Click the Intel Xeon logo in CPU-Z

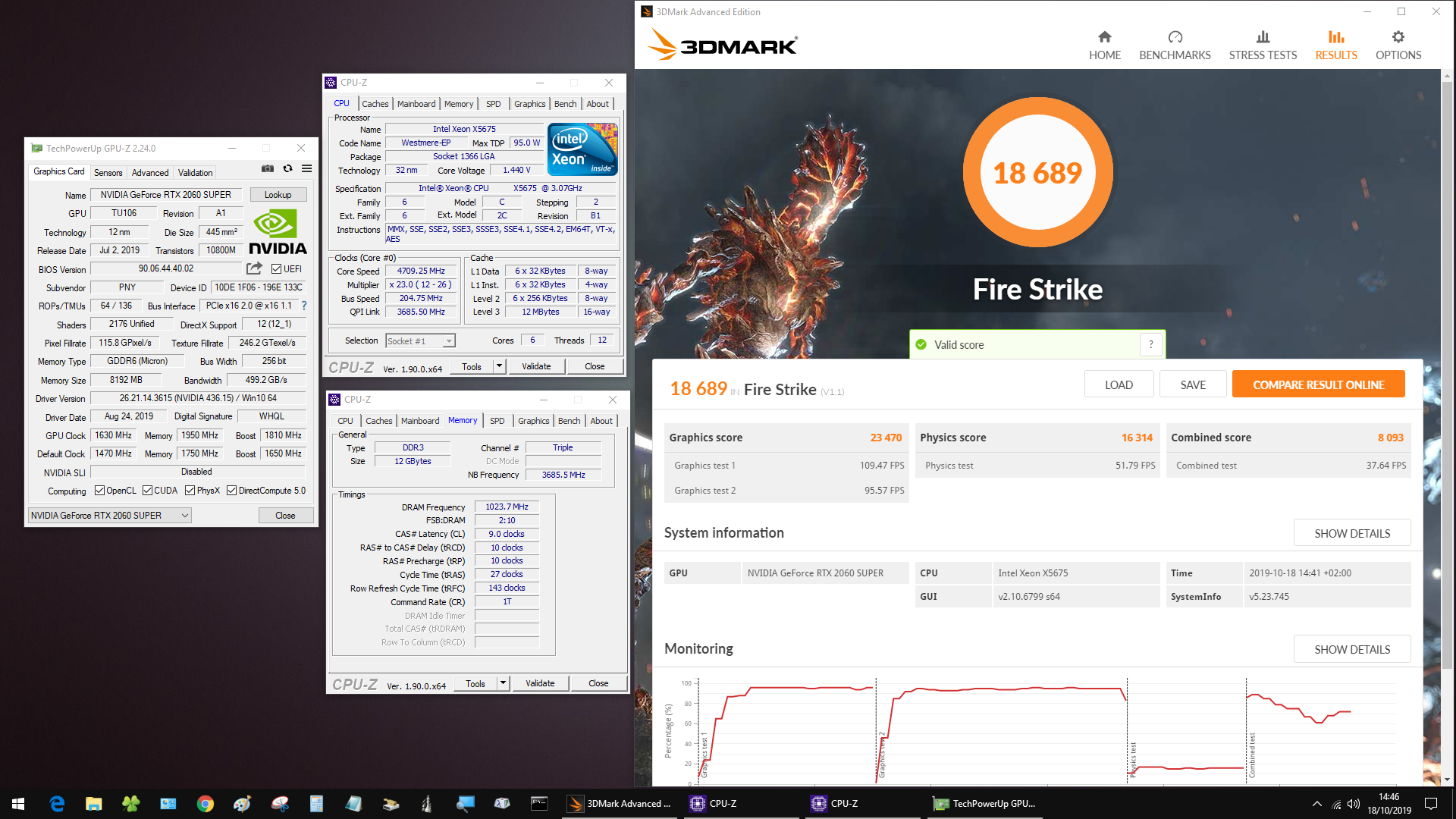pos(582,149)
